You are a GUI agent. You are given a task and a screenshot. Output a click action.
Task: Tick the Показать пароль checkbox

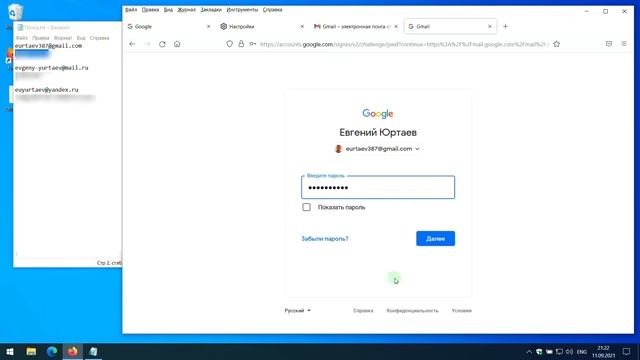[307, 207]
